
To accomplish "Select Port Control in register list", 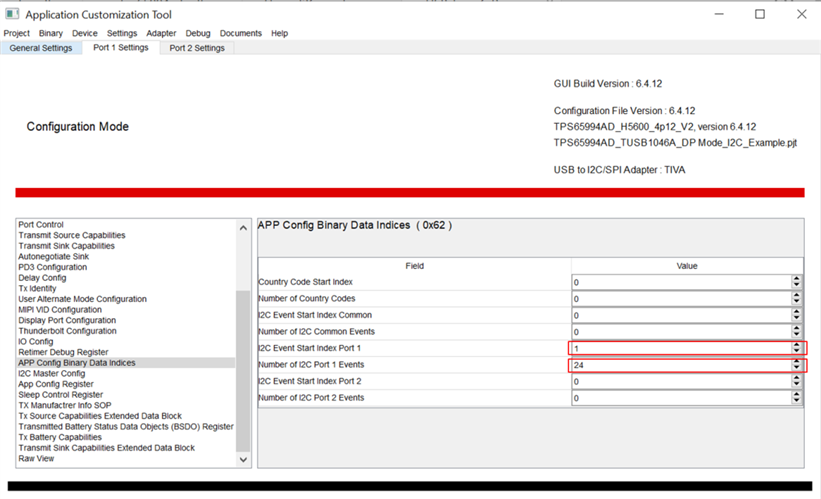I will point(41,225).
